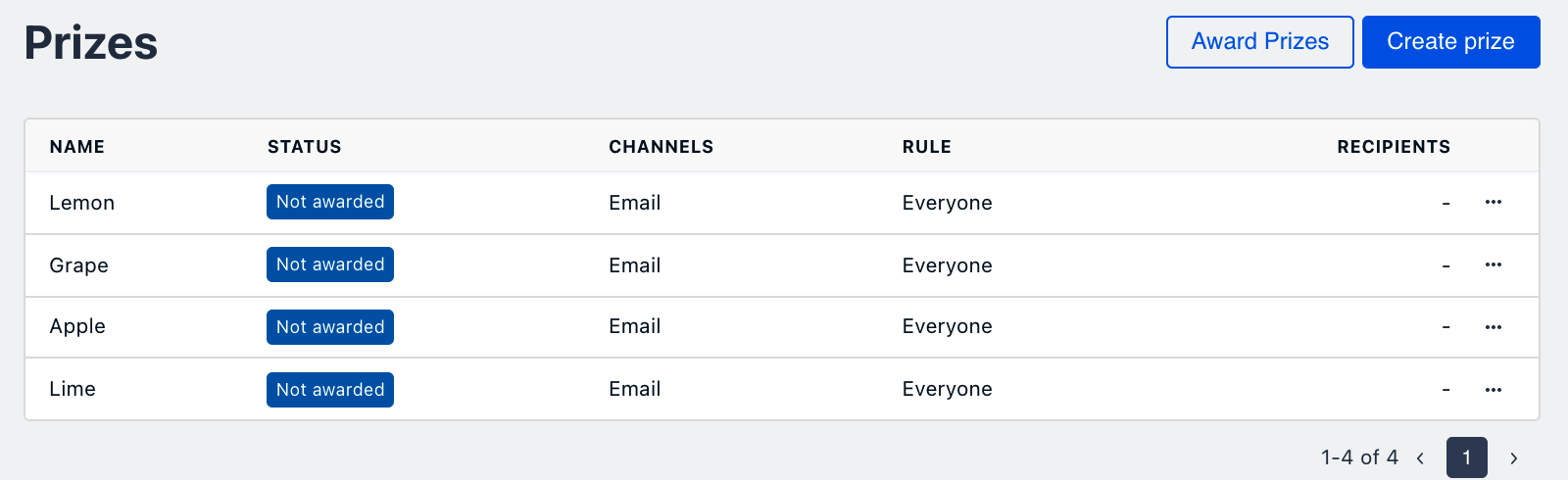The height and width of the screenshot is (480, 1568).
Task: Open the more options menu for Lemon
Action: pyautogui.click(x=1493, y=202)
